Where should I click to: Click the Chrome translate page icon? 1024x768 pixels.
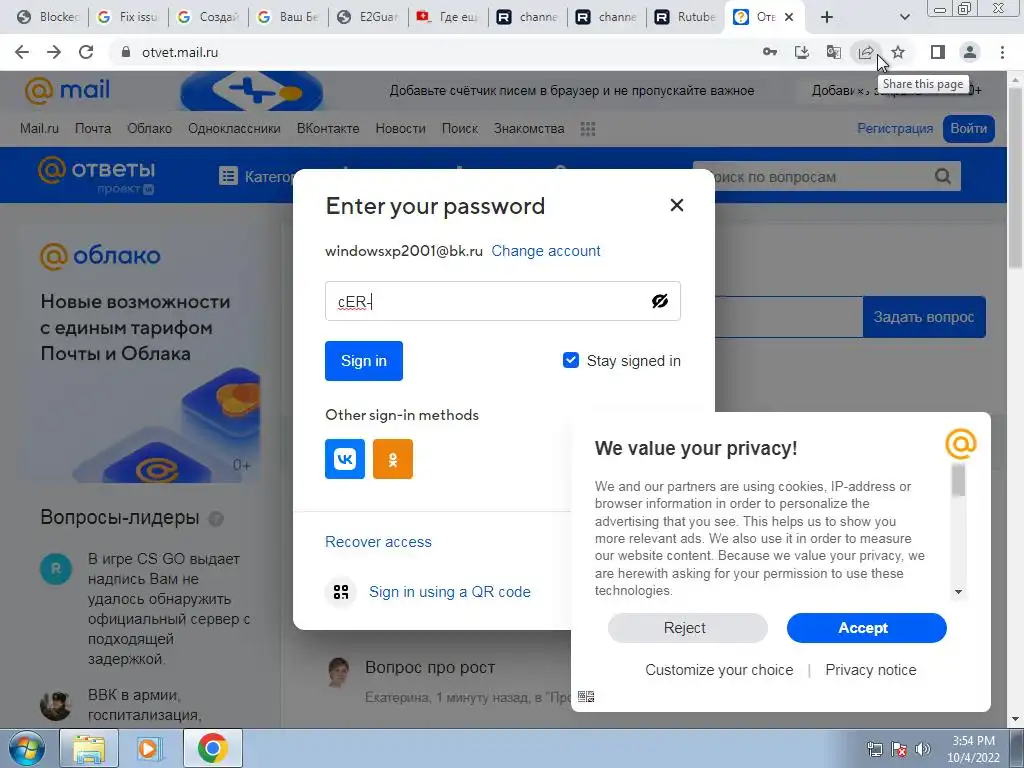click(x=834, y=52)
